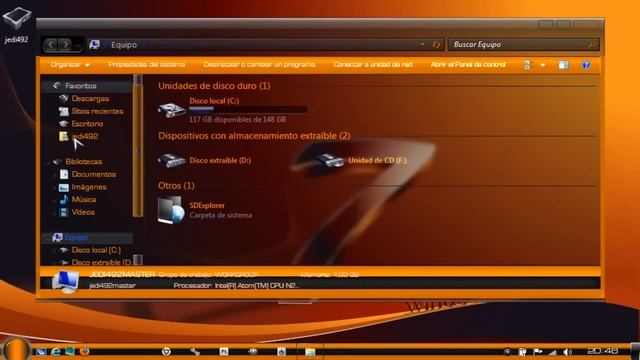640x360 pixels.
Task: Open help via the question mark icon
Action: [586, 65]
